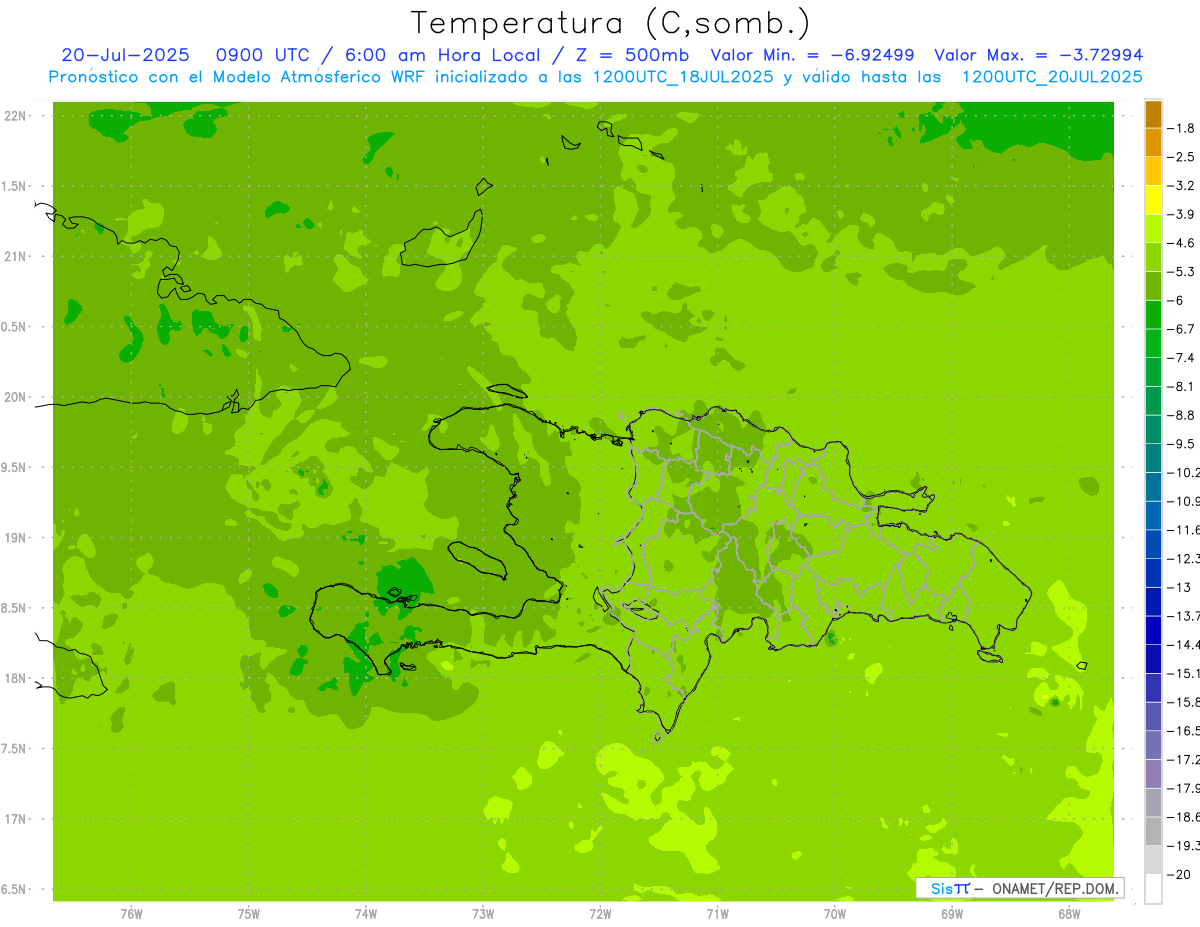Image resolution: width=1200 pixels, height=927 pixels.
Task: Pick the lime swatch between -3.9 and -4.6
Action: [1153, 228]
